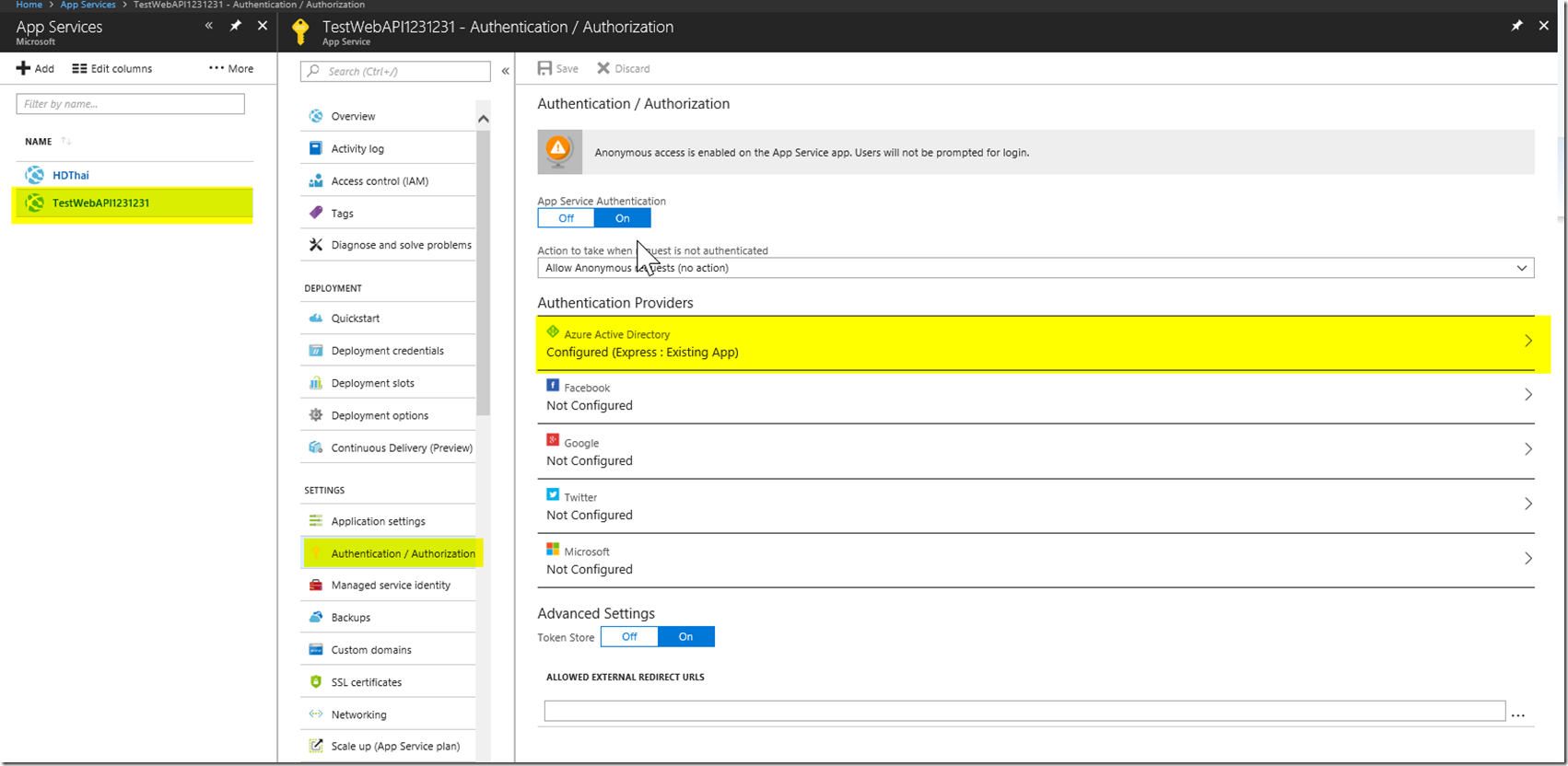Click the Networking icon
The image size is (1568, 766).
[x=316, y=714]
